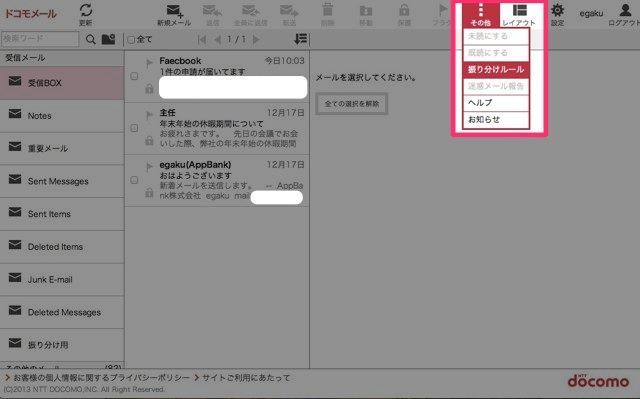Screen dimensions: 640x399
Task: Click the 受信メール section header
Action: pyautogui.click(x=62, y=58)
